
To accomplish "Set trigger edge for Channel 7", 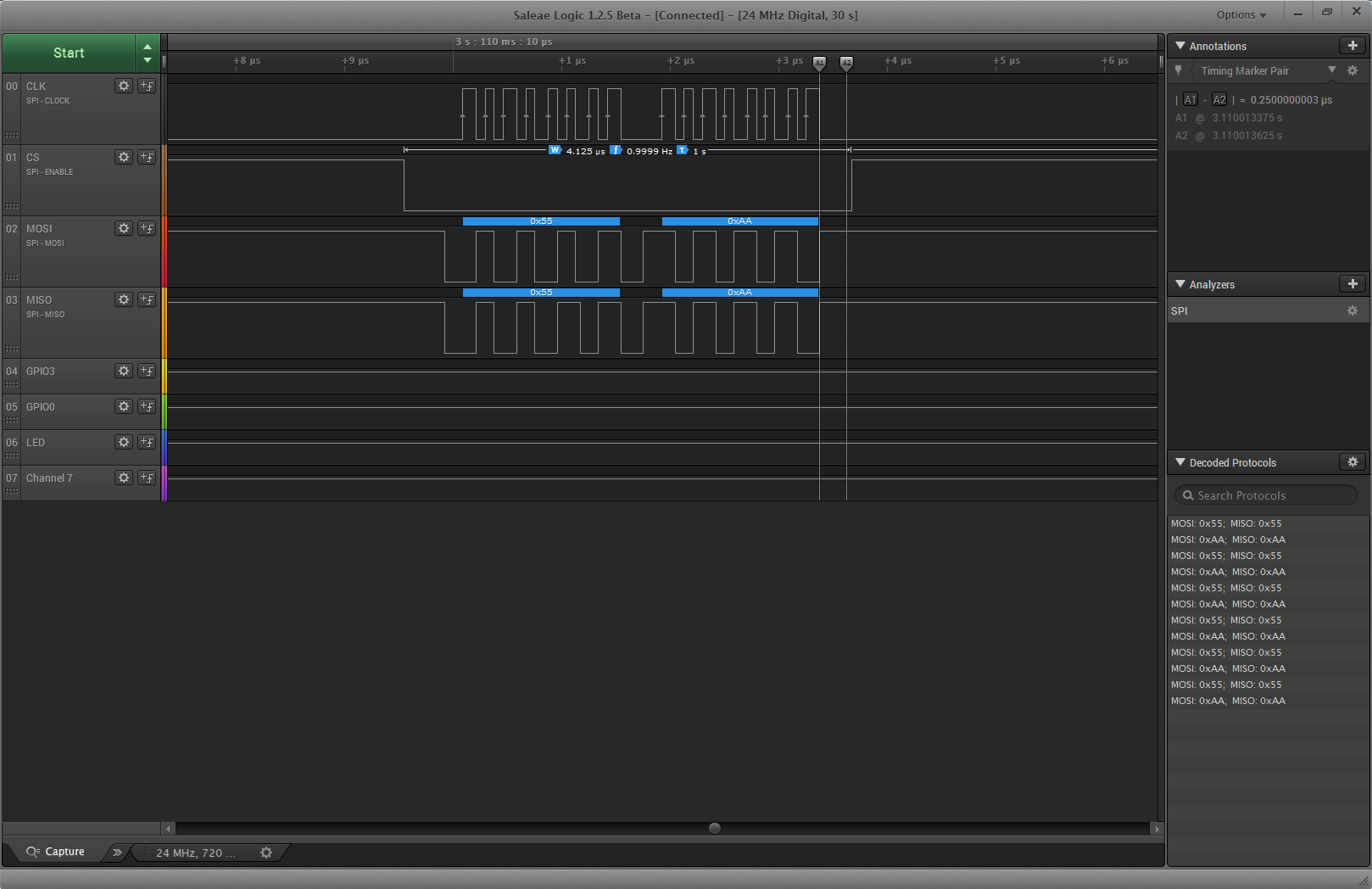I will click(147, 478).
